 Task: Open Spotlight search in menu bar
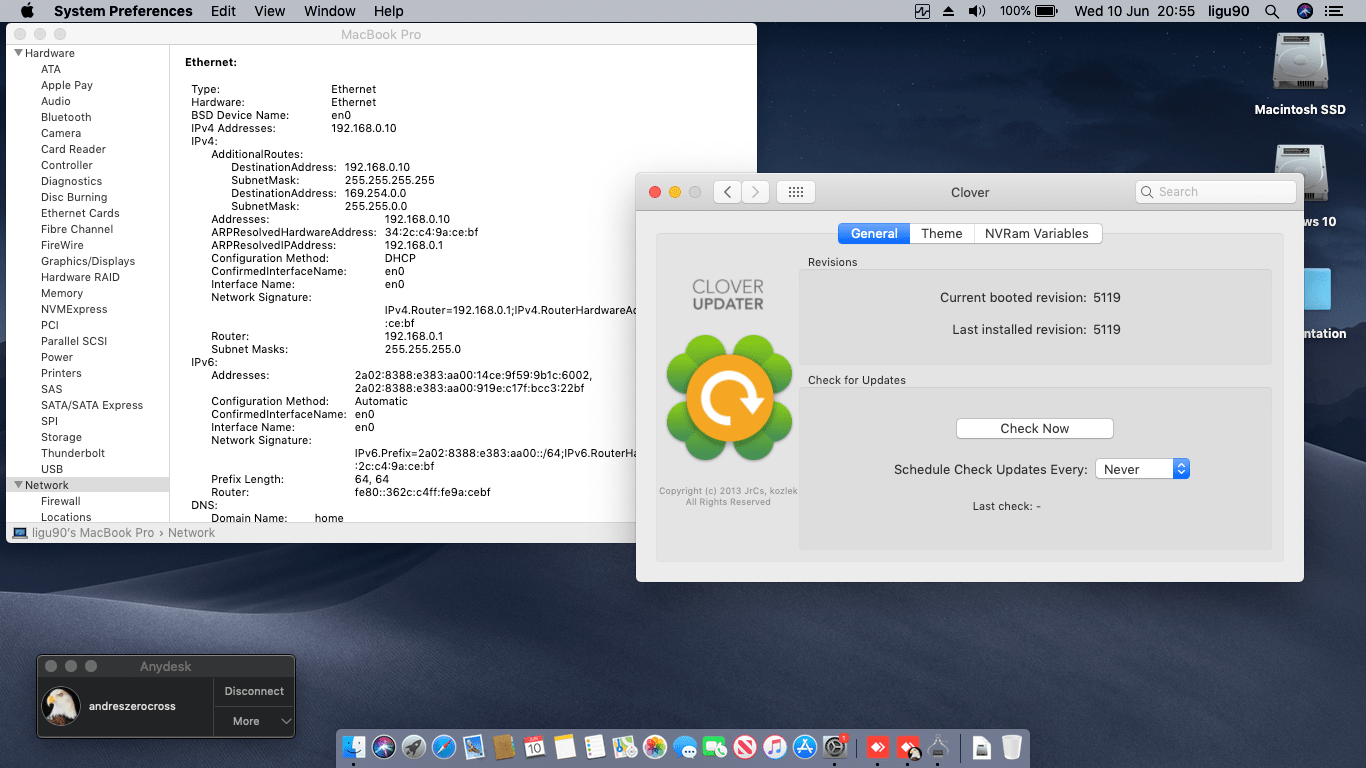tap(1272, 11)
